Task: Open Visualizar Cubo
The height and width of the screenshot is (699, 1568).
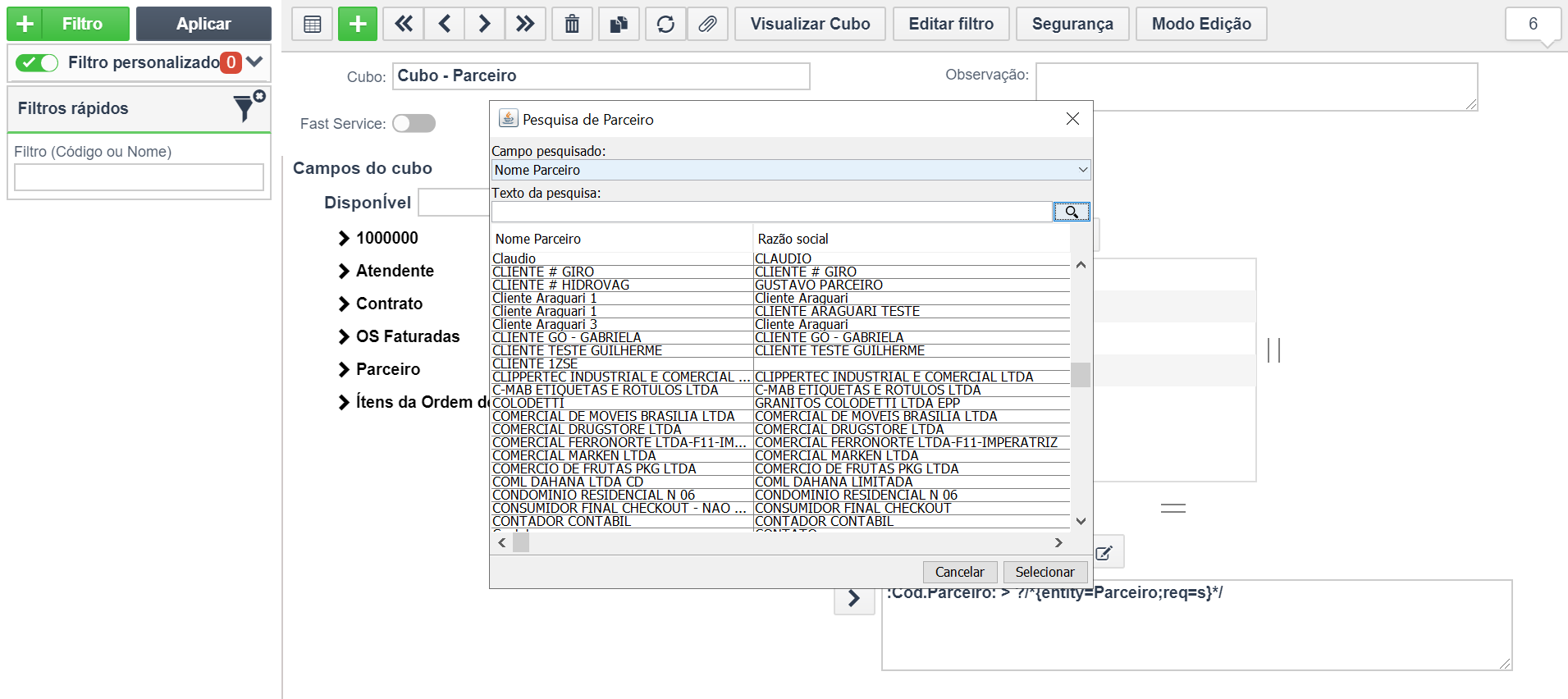Action: click(810, 24)
